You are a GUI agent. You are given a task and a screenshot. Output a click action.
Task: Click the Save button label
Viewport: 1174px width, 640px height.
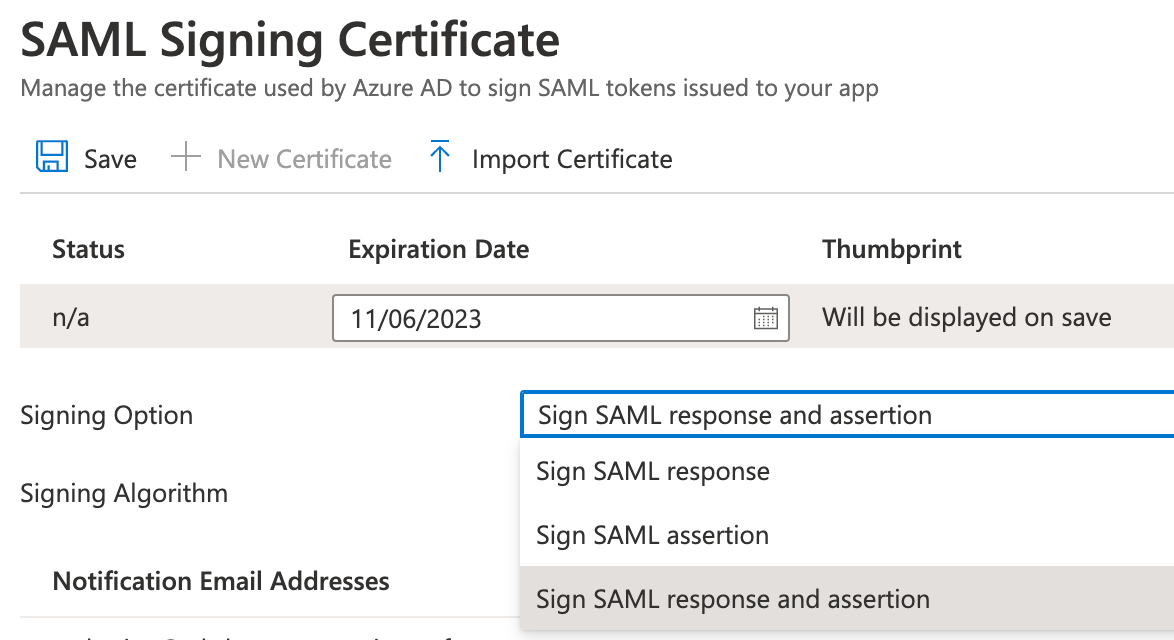pos(110,159)
